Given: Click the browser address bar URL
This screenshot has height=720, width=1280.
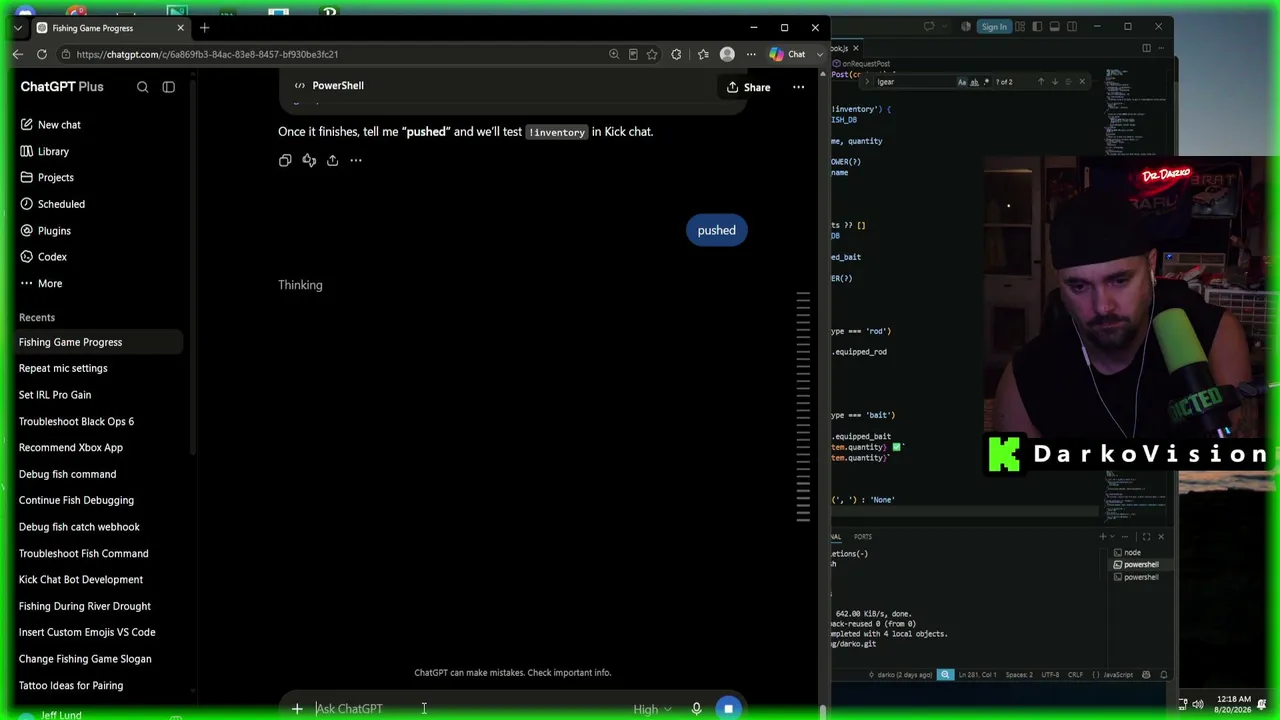Looking at the screenshot, I should pyautogui.click(x=207, y=54).
